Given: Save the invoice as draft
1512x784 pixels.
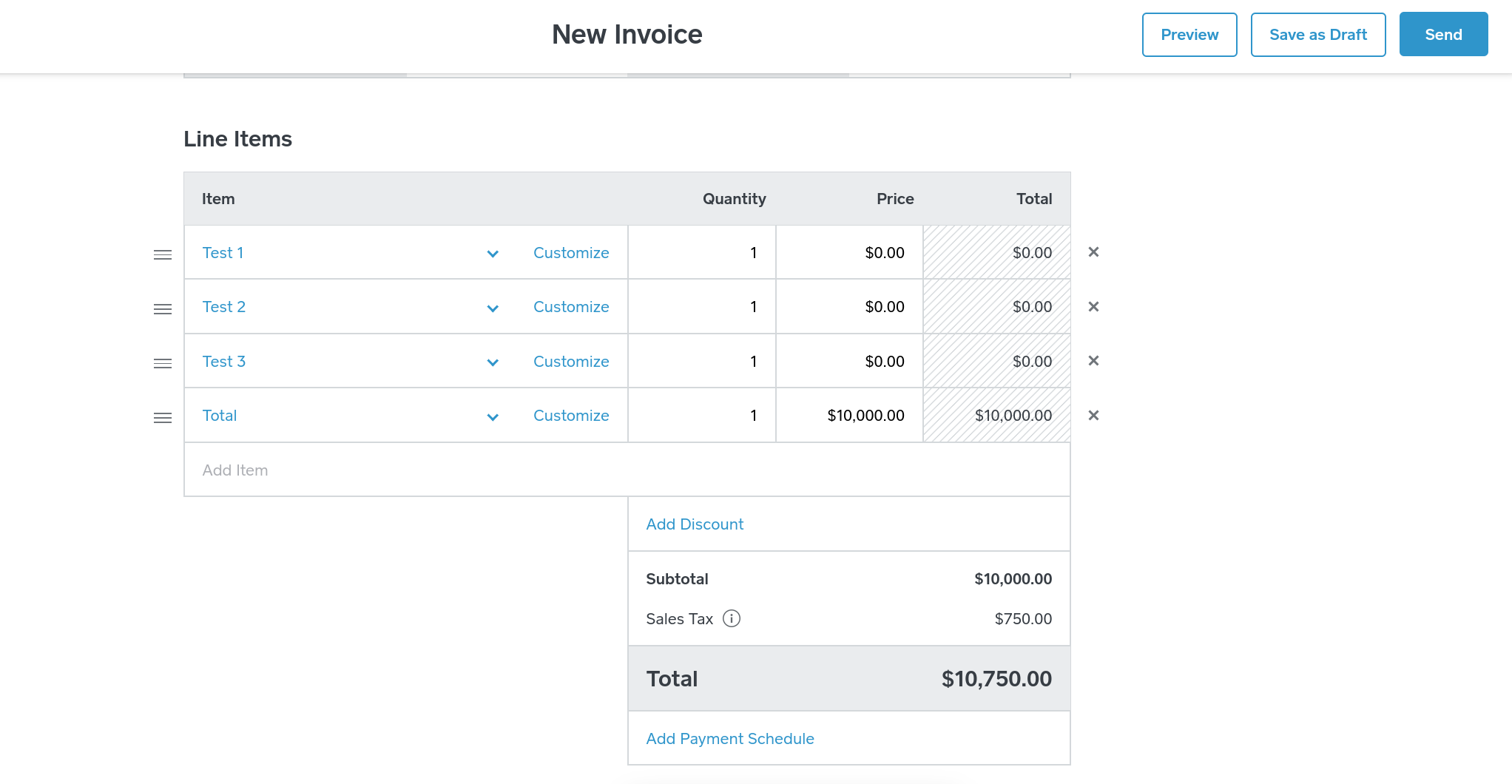Looking at the screenshot, I should click(x=1318, y=35).
